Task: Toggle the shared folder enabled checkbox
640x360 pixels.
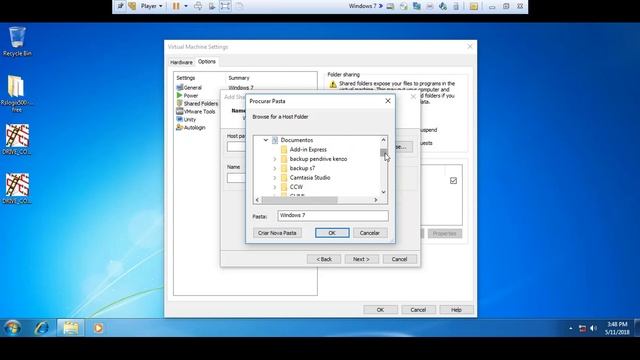Action: (453, 181)
